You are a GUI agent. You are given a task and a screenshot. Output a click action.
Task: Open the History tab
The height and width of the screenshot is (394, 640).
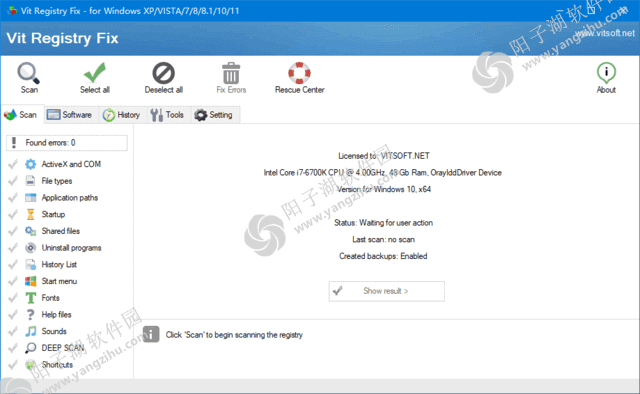tap(121, 115)
